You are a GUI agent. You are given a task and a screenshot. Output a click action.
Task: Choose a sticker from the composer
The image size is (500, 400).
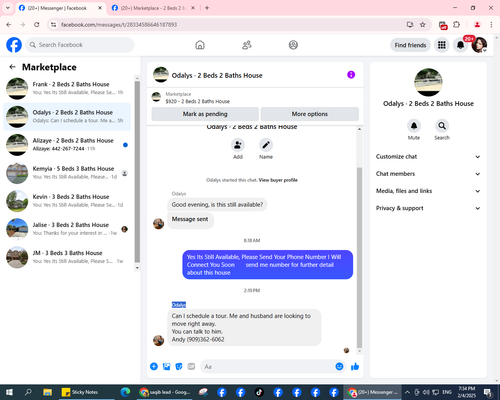179,367
